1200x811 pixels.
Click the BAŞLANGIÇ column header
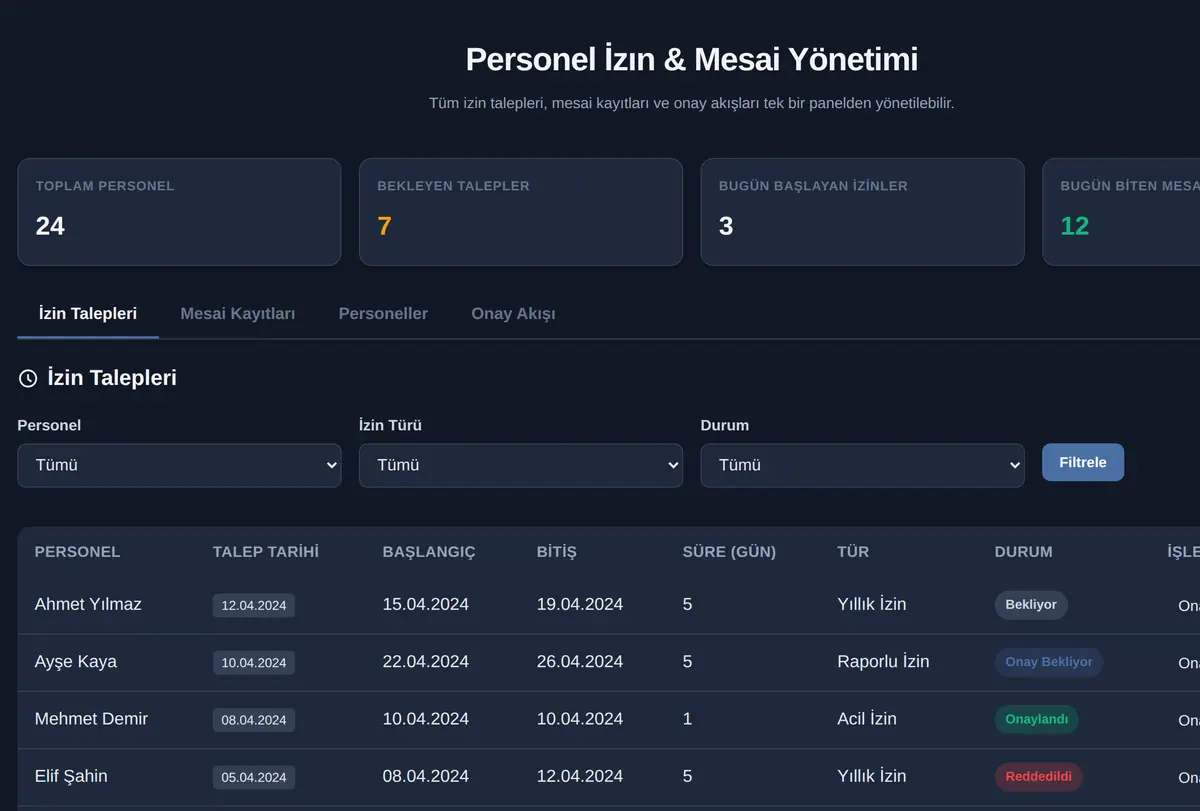pyautogui.click(x=429, y=552)
